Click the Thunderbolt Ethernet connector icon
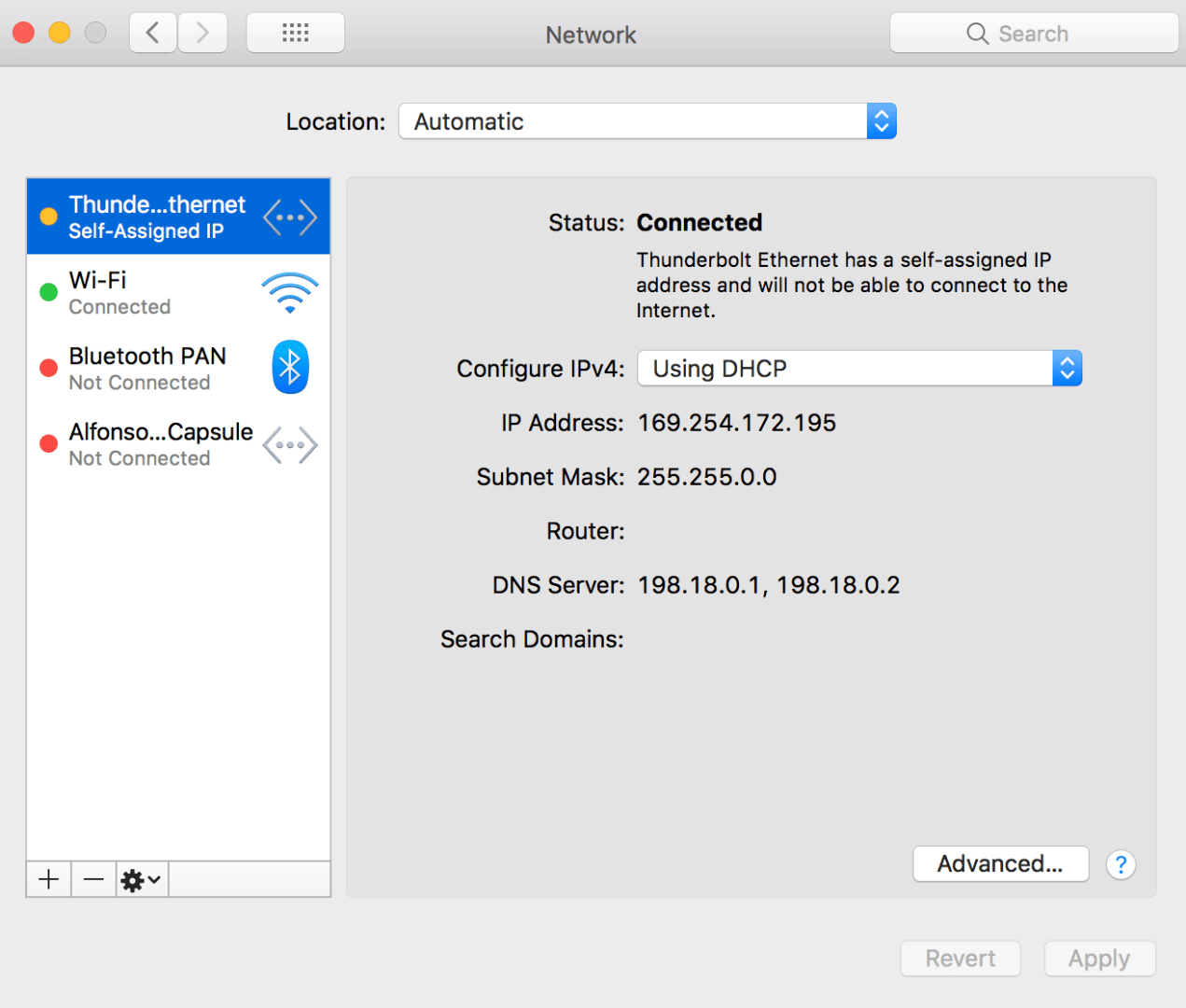 pyautogui.click(x=289, y=216)
